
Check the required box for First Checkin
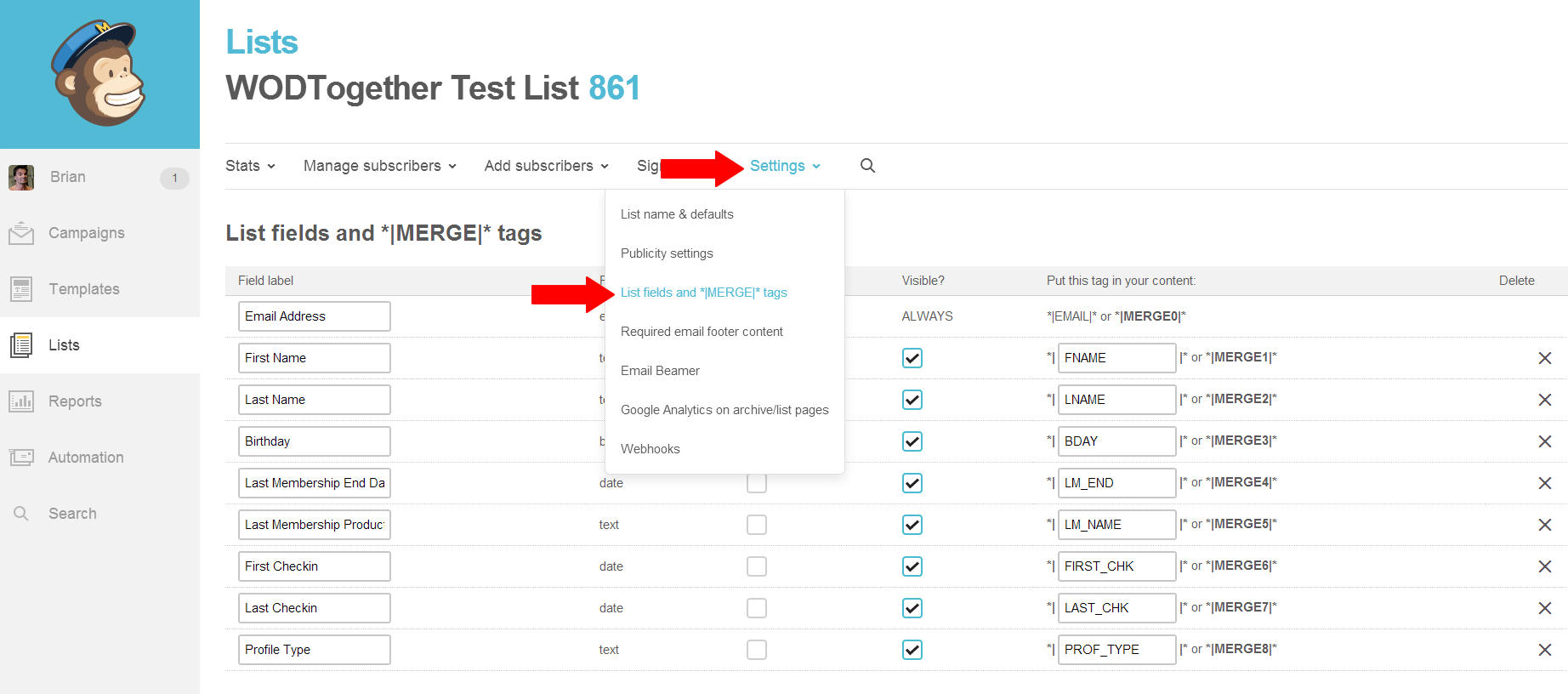click(x=756, y=566)
